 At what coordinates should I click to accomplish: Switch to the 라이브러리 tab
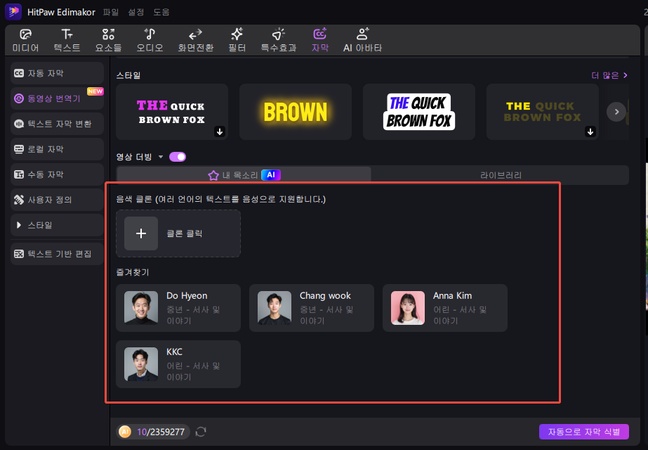click(x=500, y=175)
